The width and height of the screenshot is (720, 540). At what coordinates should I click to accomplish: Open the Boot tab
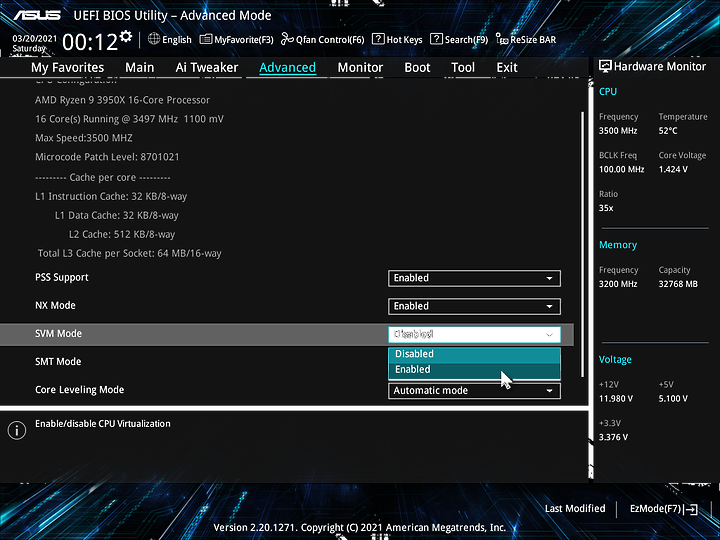tap(417, 68)
